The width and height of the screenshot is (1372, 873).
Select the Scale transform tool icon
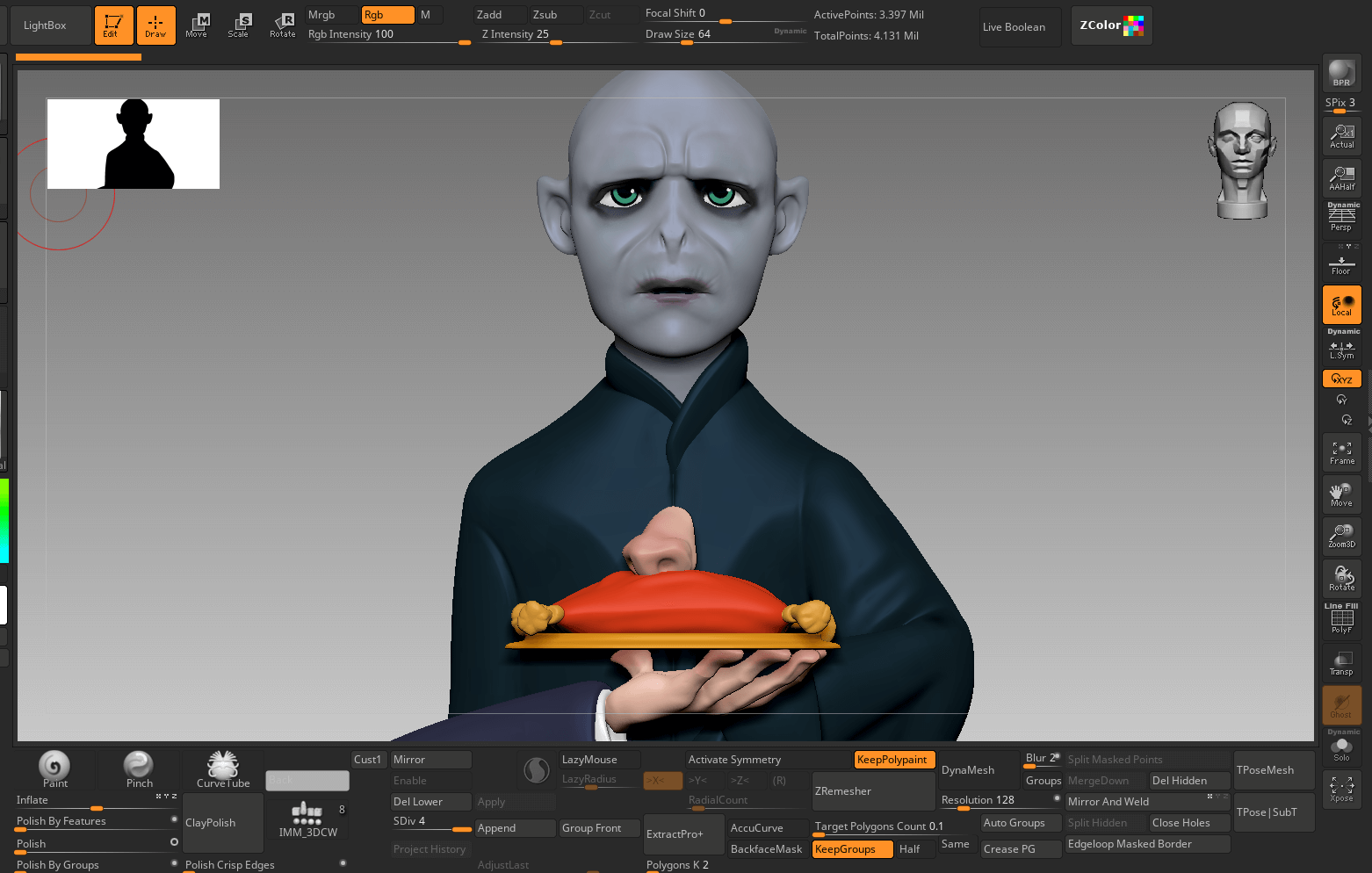coord(238,25)
